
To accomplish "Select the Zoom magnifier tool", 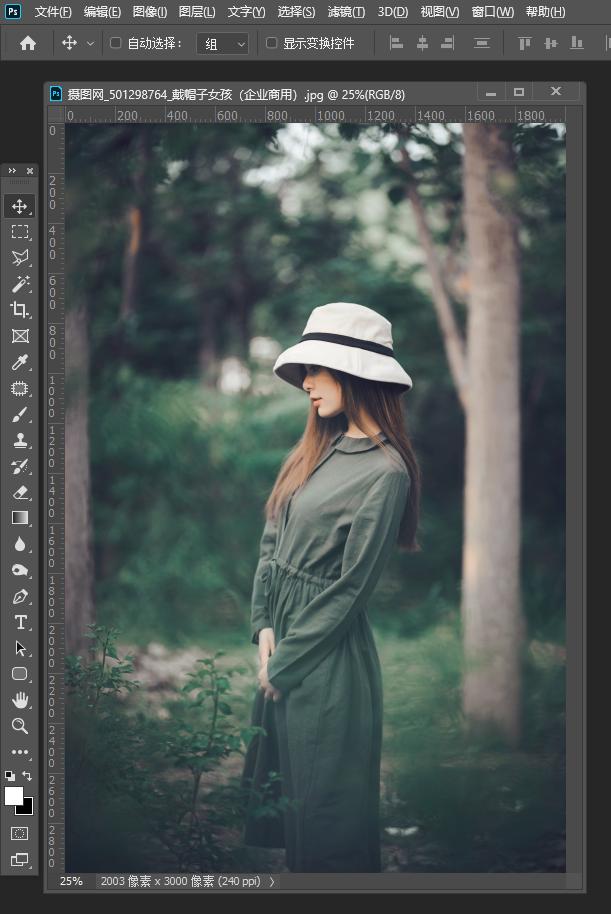I will pos(20,726).
